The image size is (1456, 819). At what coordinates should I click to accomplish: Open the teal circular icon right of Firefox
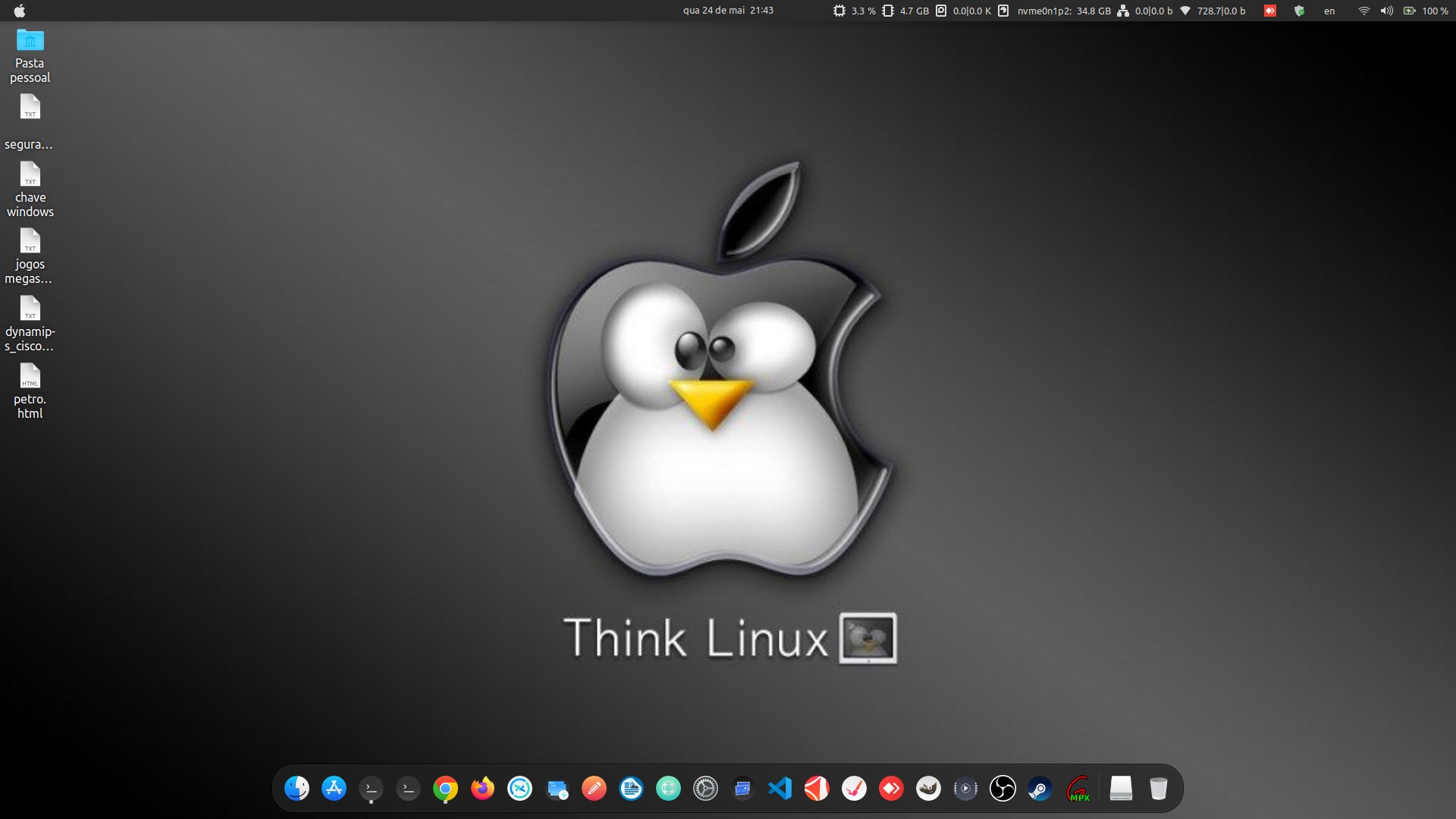519,789
